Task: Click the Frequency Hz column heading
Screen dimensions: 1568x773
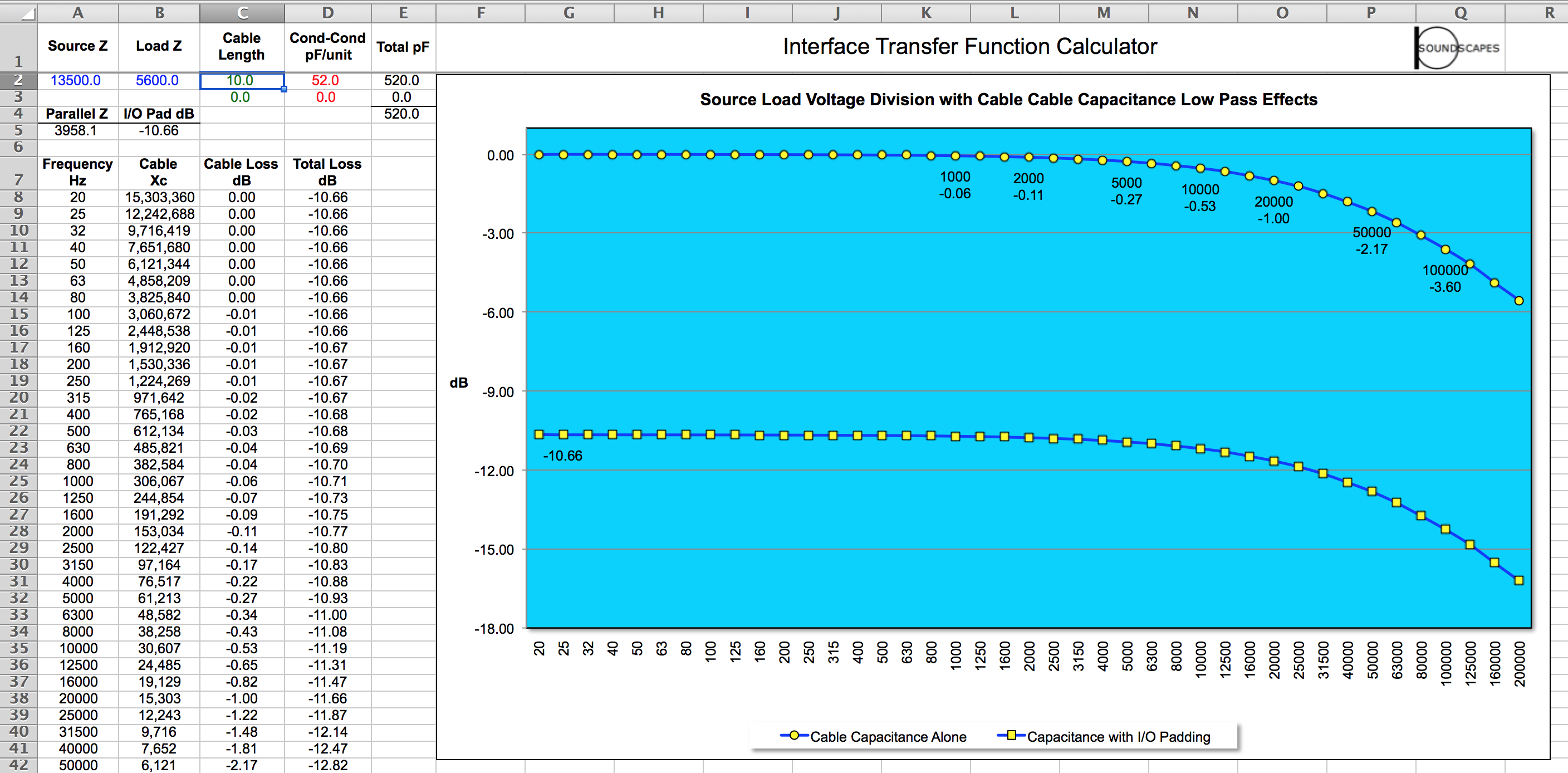Action: (78, 172)
